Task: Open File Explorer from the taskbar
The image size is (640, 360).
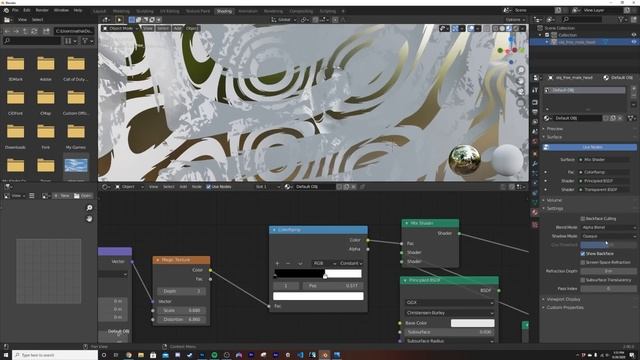Action: [x=141, y=355]
